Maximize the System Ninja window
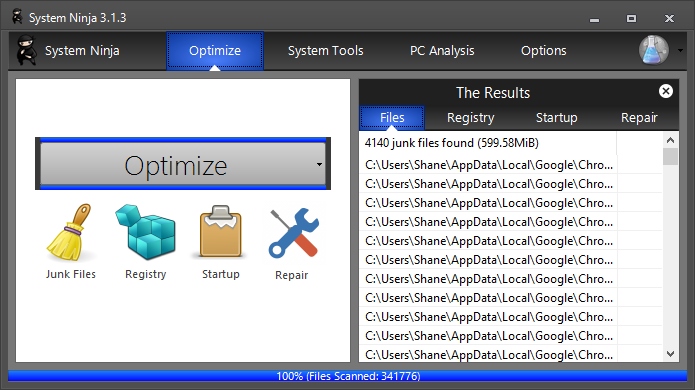Viewport: 695px width, 390px height. pos(631,19)
